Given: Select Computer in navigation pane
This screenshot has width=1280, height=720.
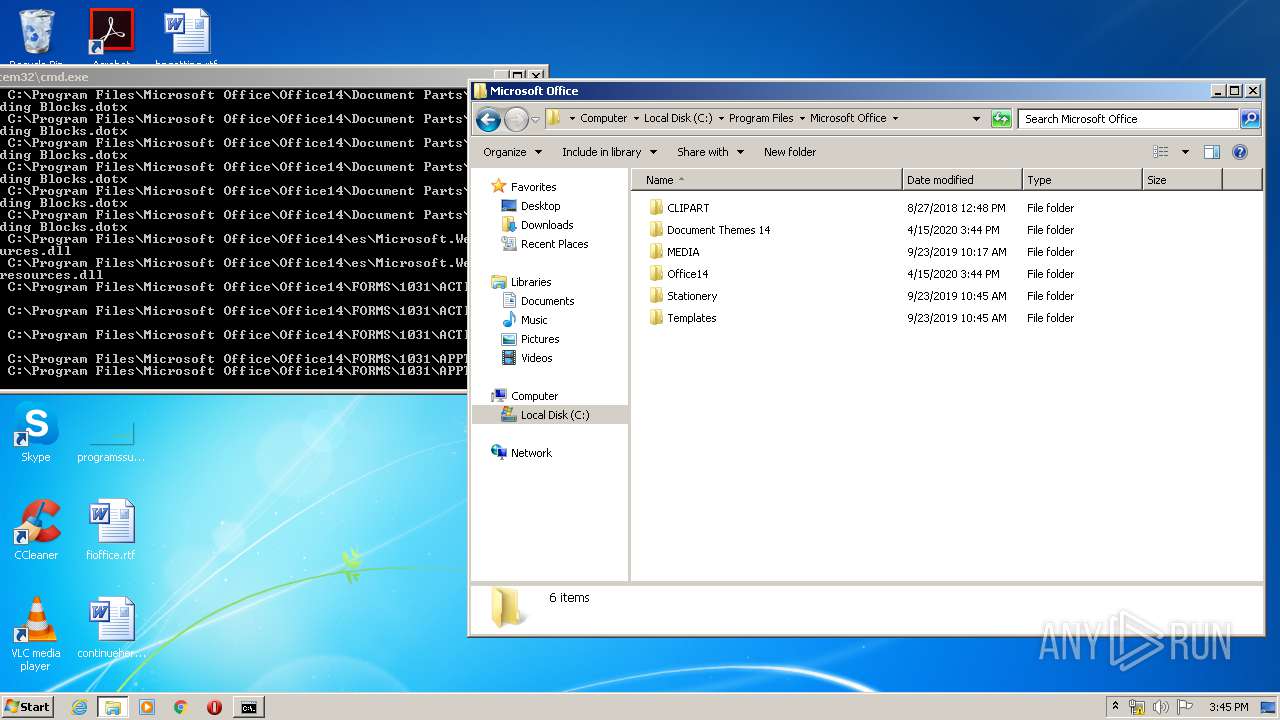Looking at the screenshot, I should tap(534, 396).
